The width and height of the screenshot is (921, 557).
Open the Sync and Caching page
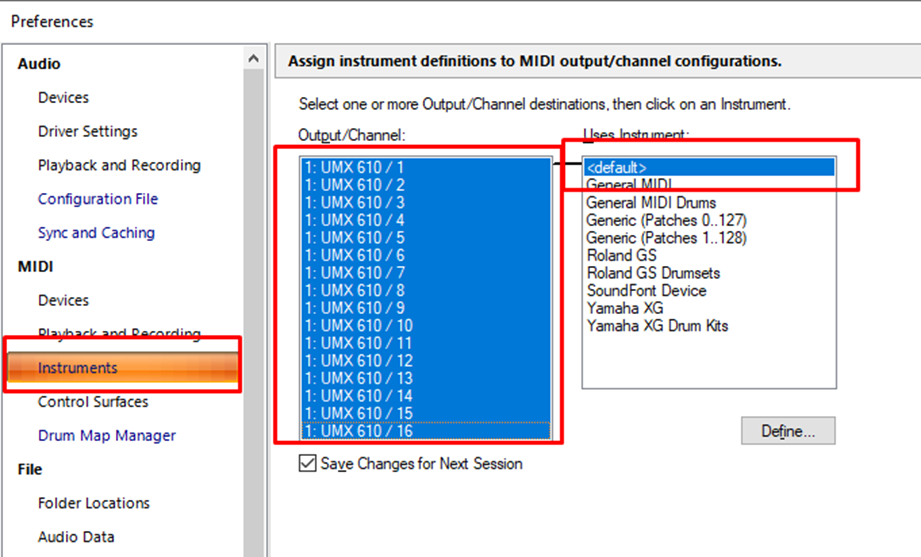pos(96,233)
